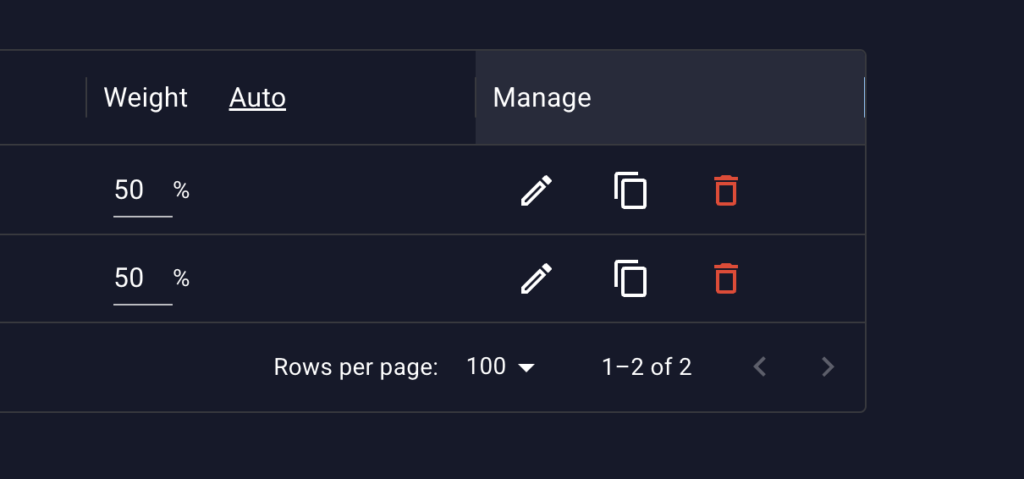The image size is (1024, 479).
Task: Go to the previous page chevron
Action: (x=759, y=367)
